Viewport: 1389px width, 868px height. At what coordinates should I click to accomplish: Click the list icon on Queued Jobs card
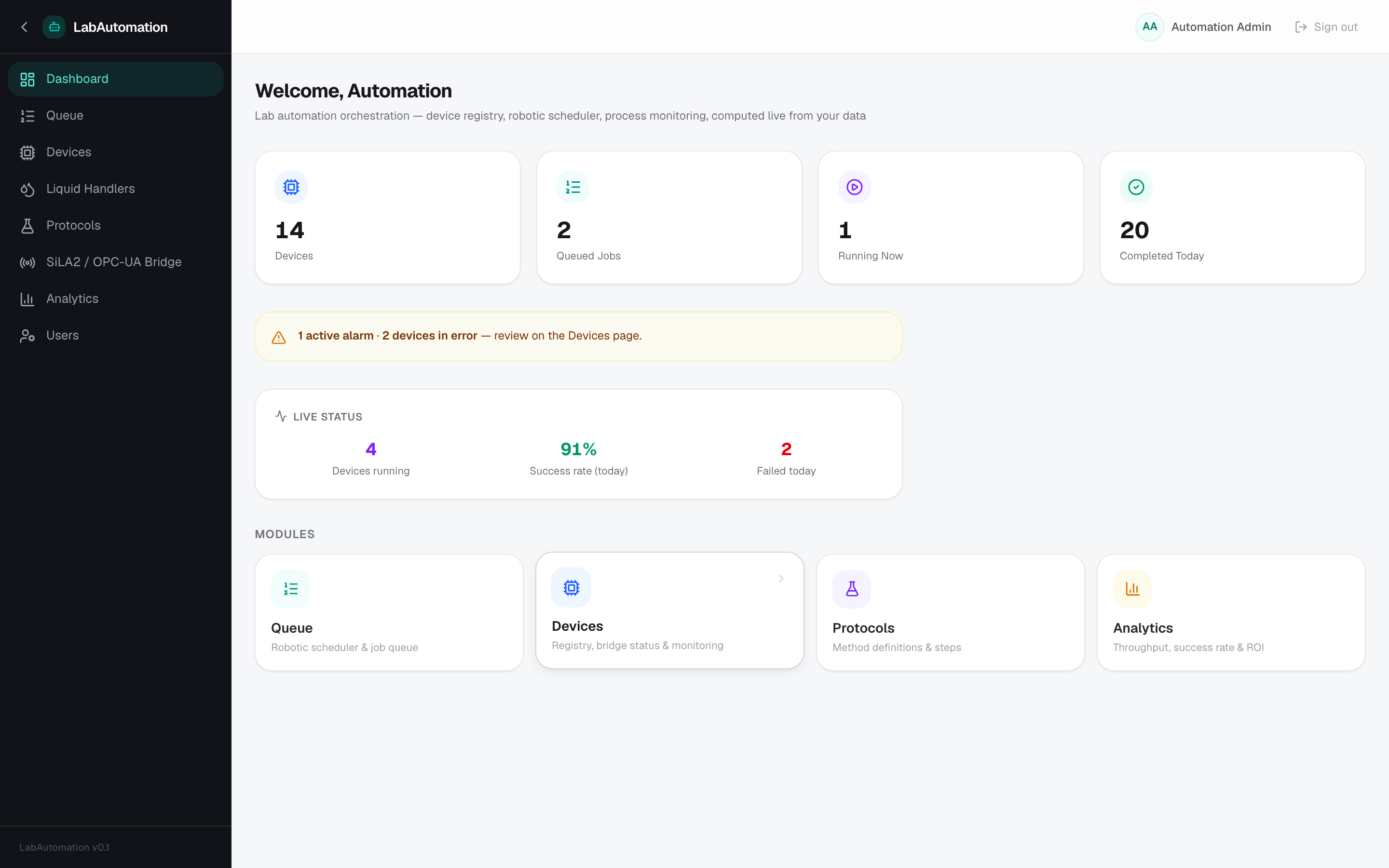pyautogui.click(x=573, y=187)
